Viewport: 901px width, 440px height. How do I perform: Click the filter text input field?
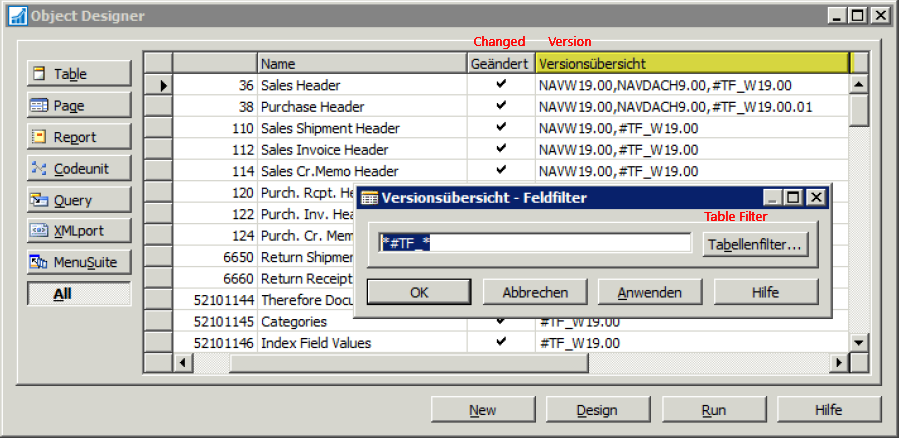[535, 243]
